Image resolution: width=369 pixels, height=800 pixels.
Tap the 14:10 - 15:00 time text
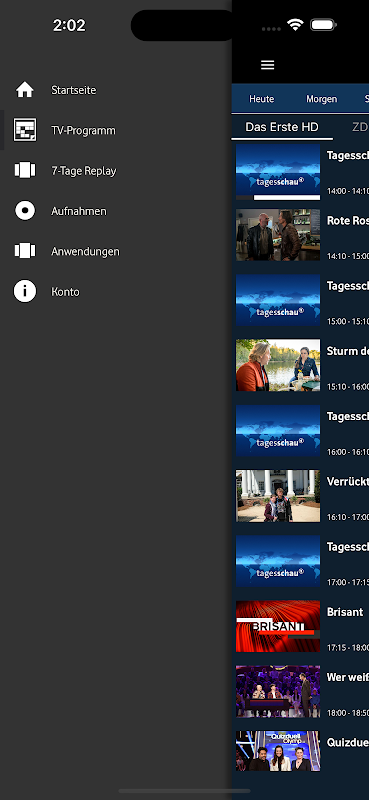coord(348,256)
